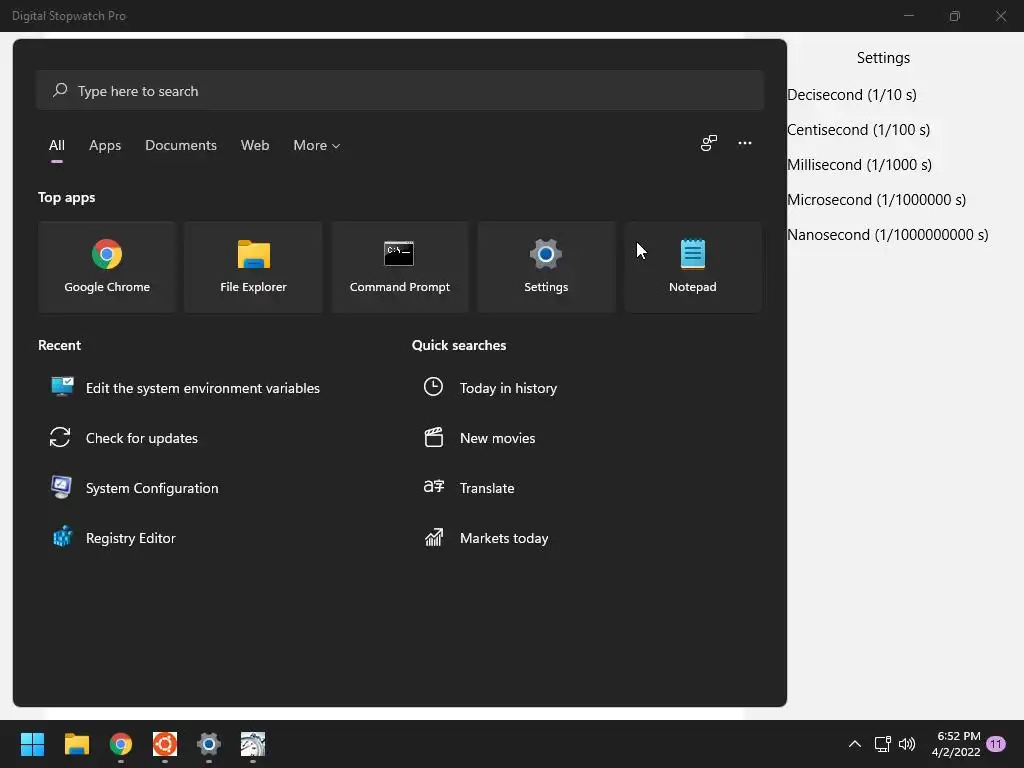Minimize the Digital Stopwatch Pro window
This screenshot has height=768, width=1024.
point(908,16)
